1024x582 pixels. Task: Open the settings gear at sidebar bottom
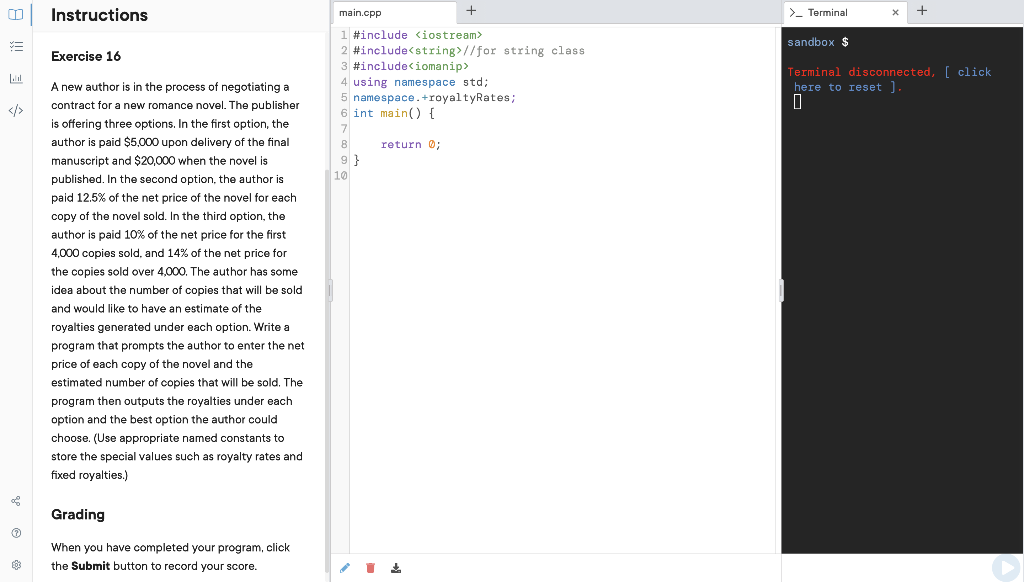tap(15, 565)
